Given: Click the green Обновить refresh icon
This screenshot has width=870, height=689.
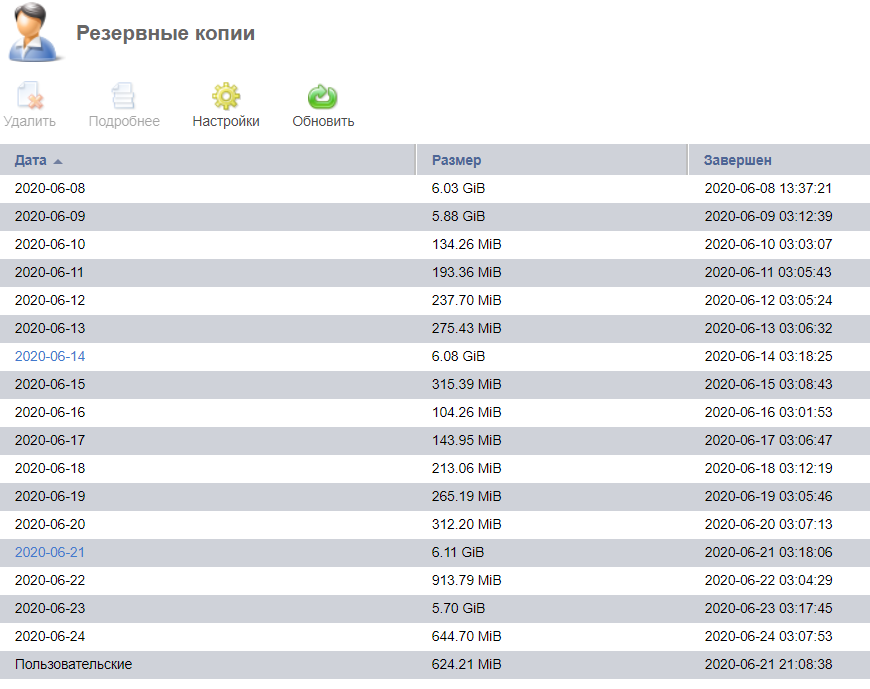Looking at the screenshot, I should (322, 96).
